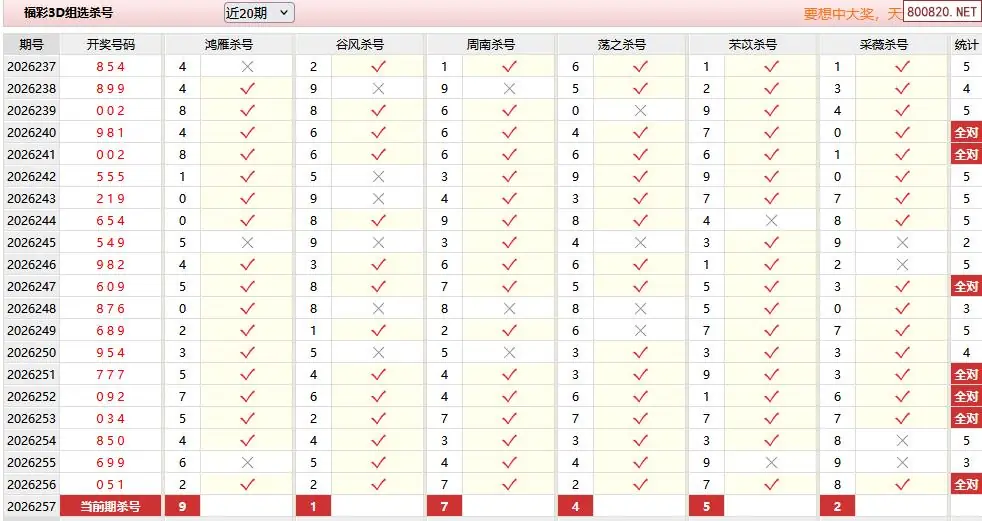This screenshot has height=521, width=982.
Task: Click red checkmark in 谷风杀号 row 2026237
Action: coord(378,66)
